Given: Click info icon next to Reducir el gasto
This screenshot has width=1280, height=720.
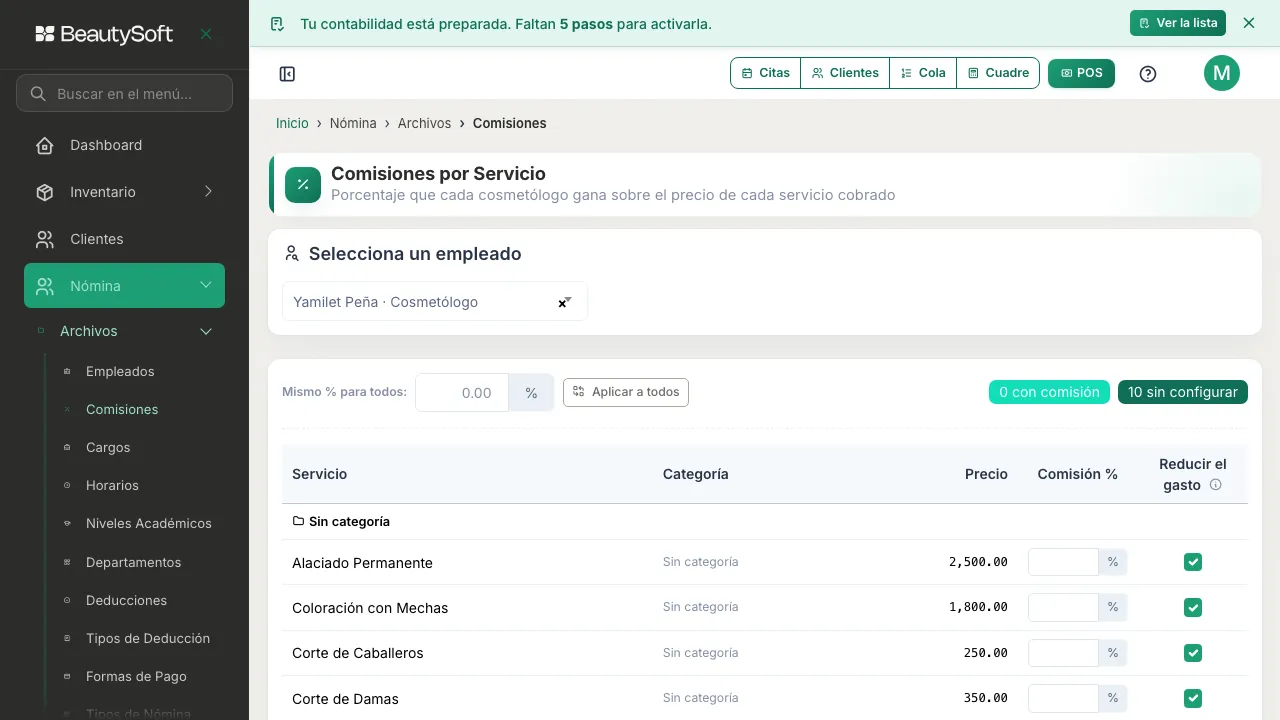Looking at the screenshot, I should click(x=1216, y=485).
